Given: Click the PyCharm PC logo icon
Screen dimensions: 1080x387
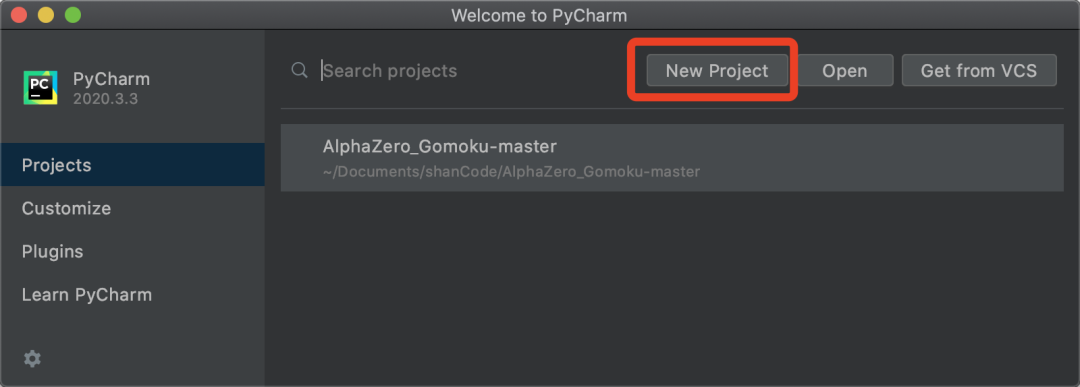Looking at the screenshot, I should tap(40, 87).
